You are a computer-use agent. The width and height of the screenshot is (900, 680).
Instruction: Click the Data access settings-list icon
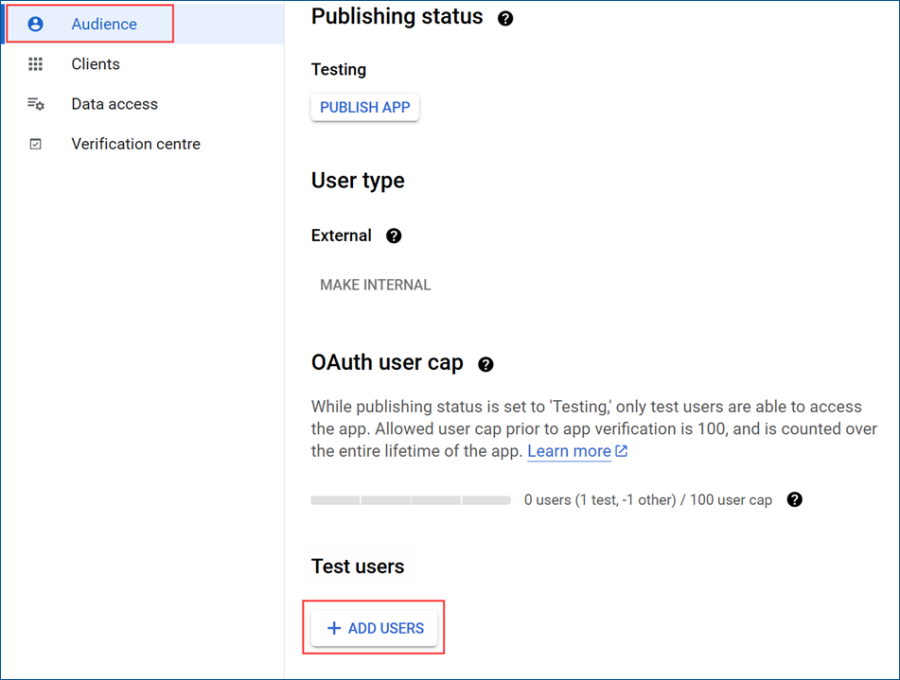click(36, 104)
